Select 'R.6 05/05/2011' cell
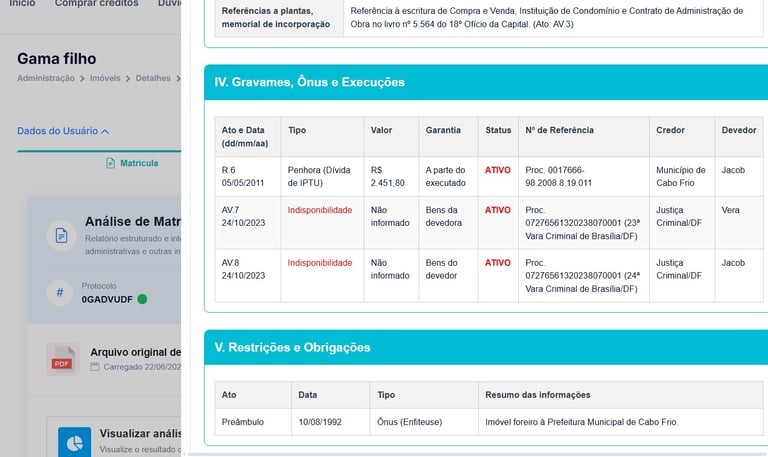Viewport: 768px width, 457px height. coord(247,176)
